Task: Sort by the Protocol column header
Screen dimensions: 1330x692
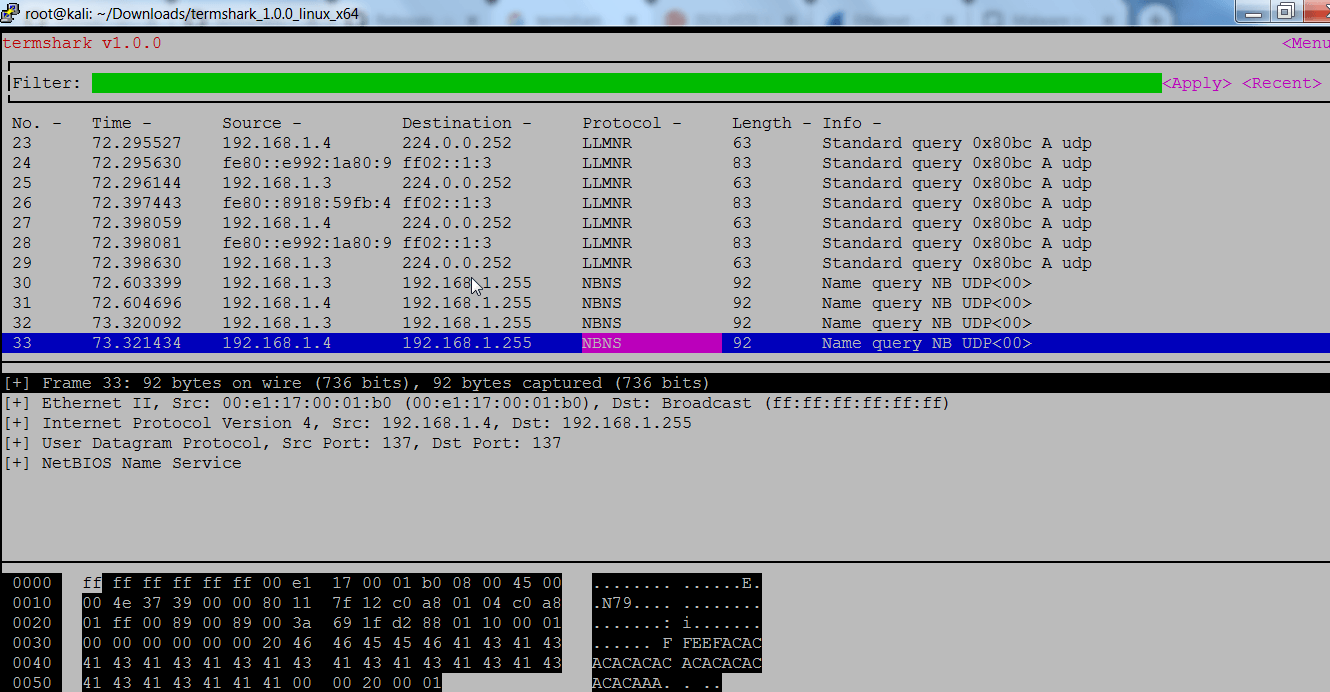Action: [x=631, y=123]
